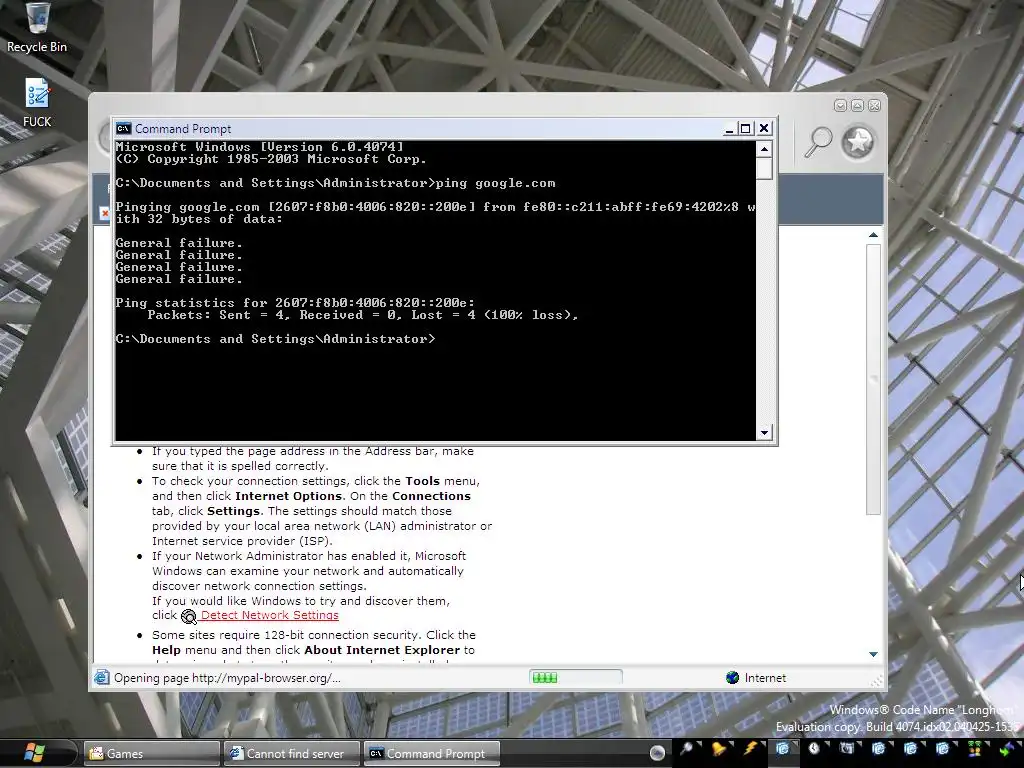Follow the Detect Network Settings link
Screen dimensions: 1024x768
(270, 615)
